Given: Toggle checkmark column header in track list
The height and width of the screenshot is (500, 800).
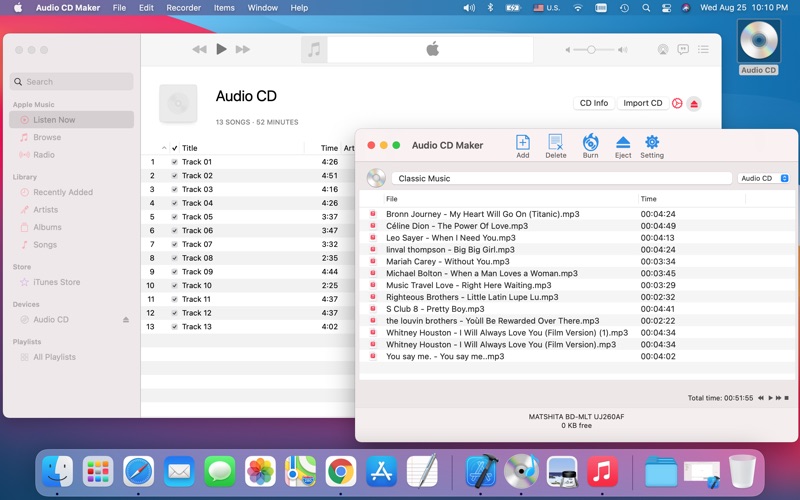Looking at the screenshot, I should coord(174,148).
